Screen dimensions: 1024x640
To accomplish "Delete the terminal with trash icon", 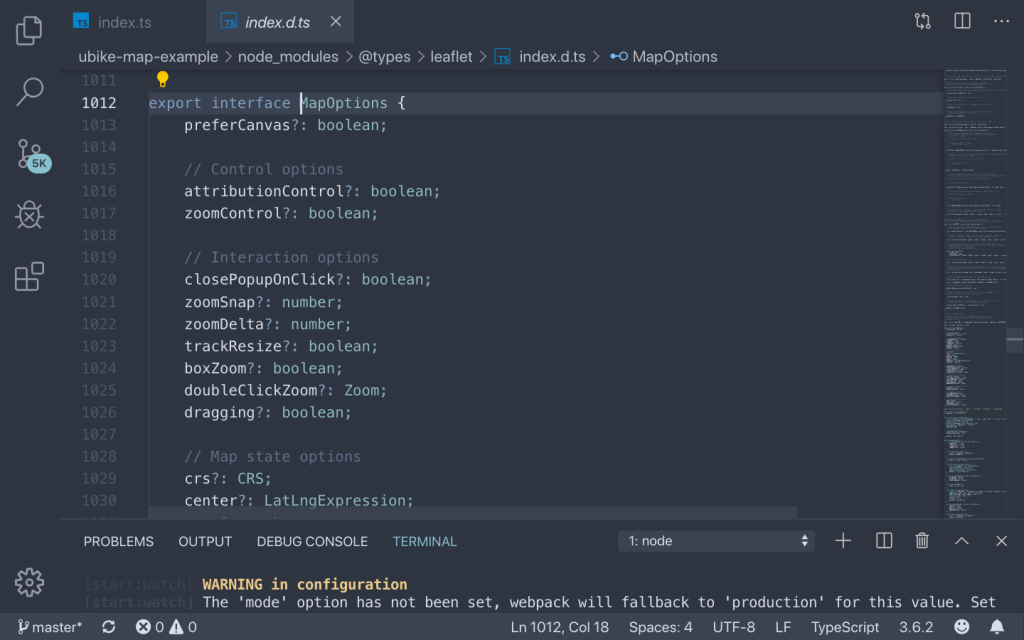I will pyautogui.click(x=922, y=541).
